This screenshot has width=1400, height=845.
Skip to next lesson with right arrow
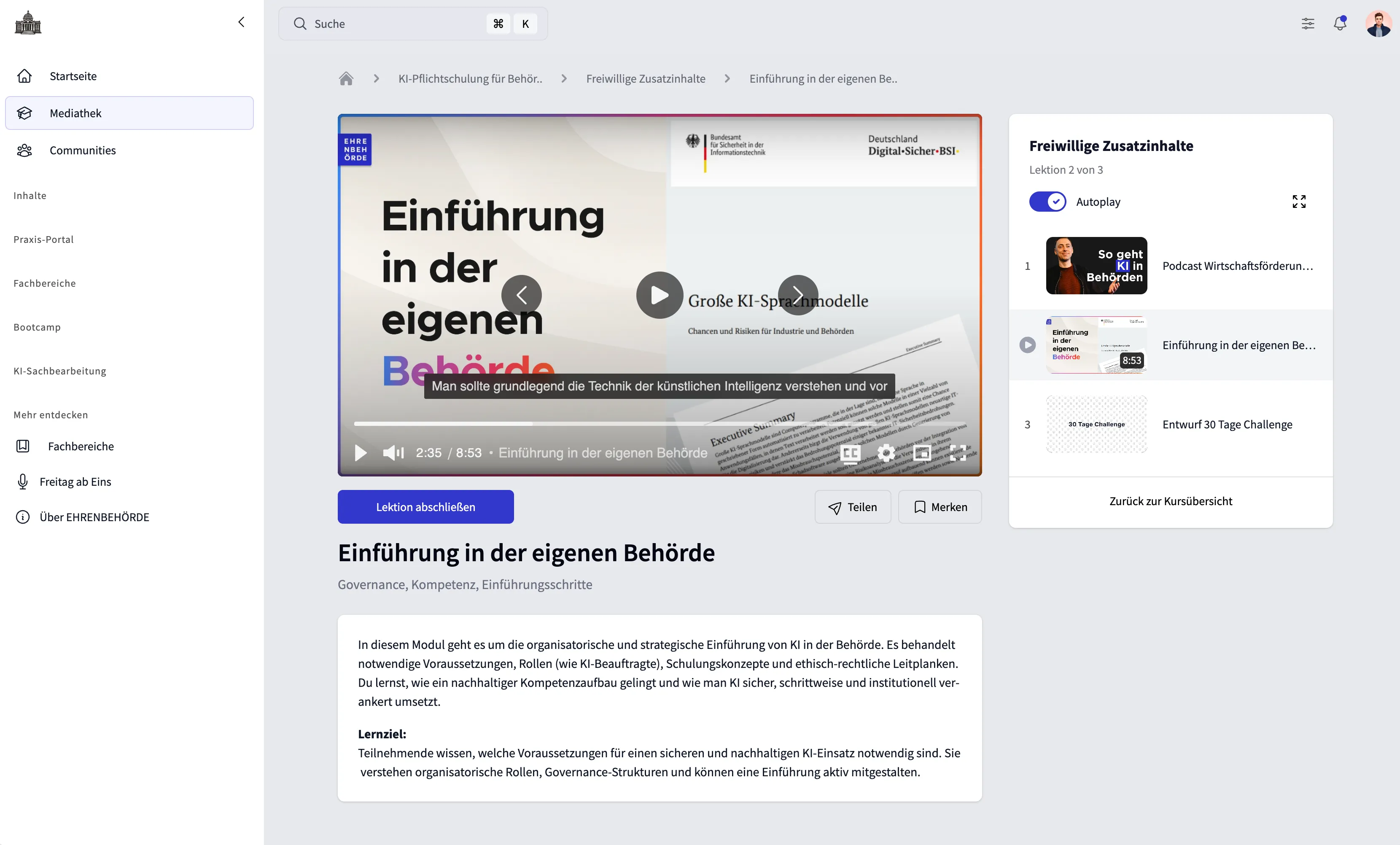[x=798, y=295]
